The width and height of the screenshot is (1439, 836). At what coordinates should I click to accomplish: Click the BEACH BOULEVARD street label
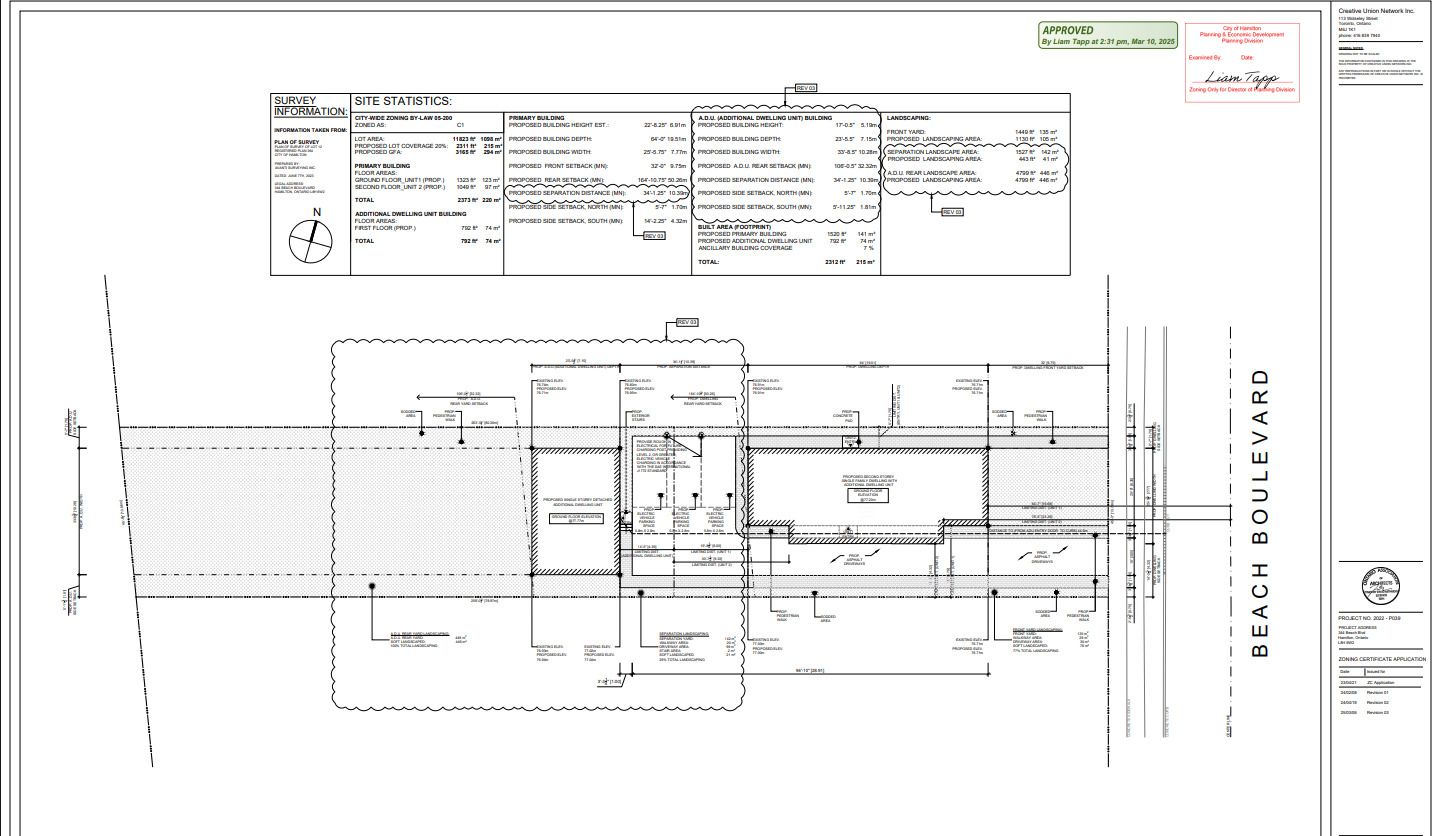tap(1259, 513)
